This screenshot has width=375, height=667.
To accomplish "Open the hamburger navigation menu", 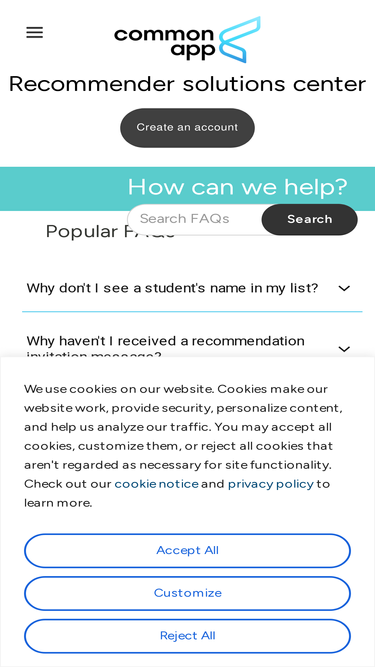I will (34, 33).
